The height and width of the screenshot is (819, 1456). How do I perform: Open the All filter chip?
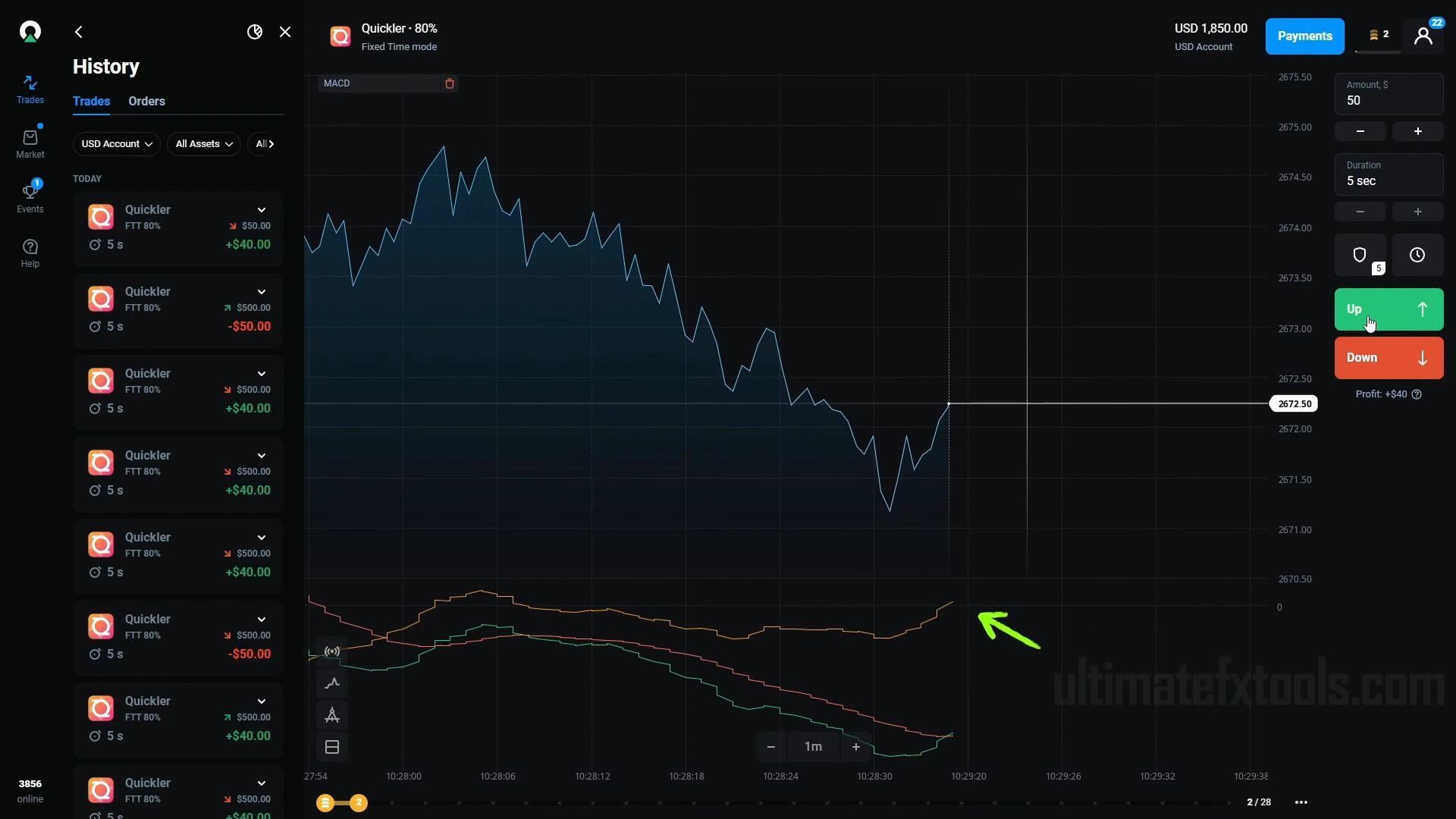[265, 144]
